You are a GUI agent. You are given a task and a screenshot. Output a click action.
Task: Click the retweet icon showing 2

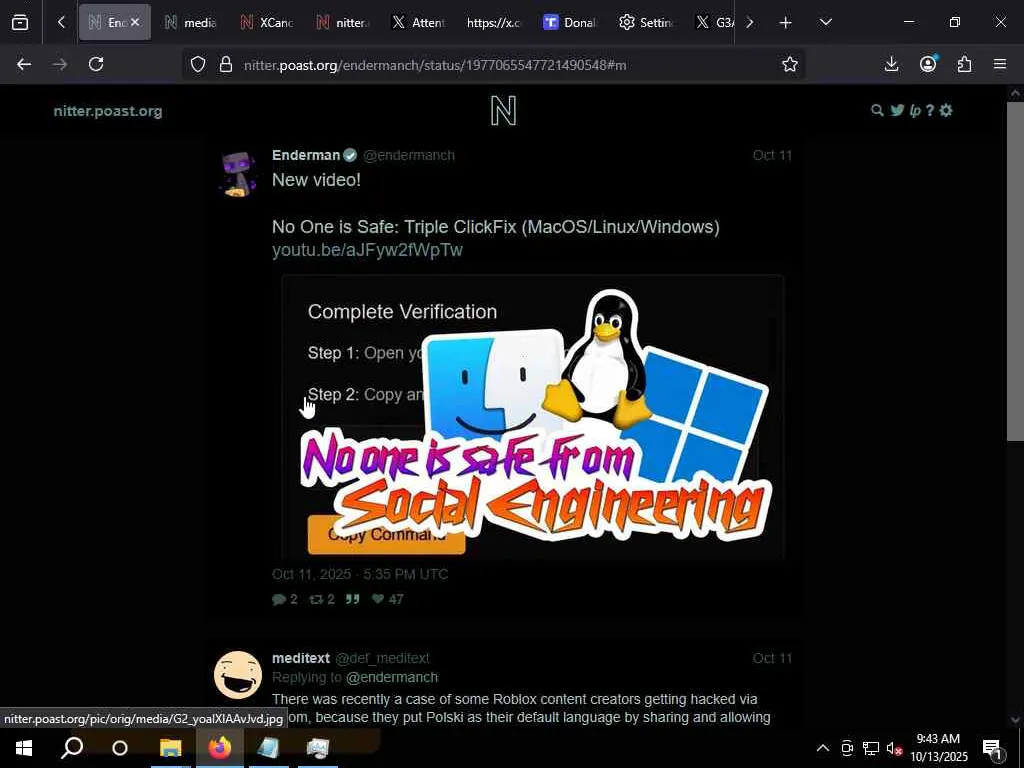(x=316, y=600)
